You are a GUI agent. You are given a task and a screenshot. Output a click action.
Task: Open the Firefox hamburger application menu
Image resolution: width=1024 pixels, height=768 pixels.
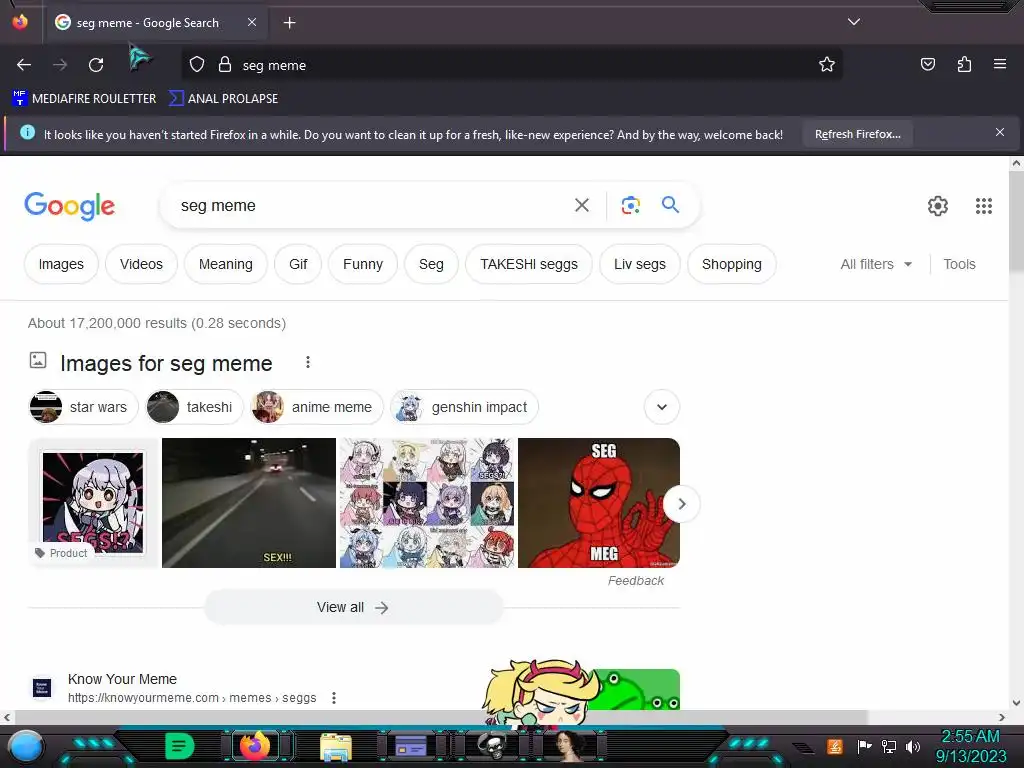coord(1000,64)
